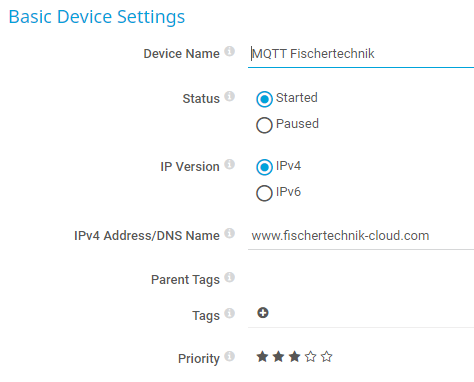Set priority to five stars
This screenshot has height=382, width=474.
click(327, 357)
